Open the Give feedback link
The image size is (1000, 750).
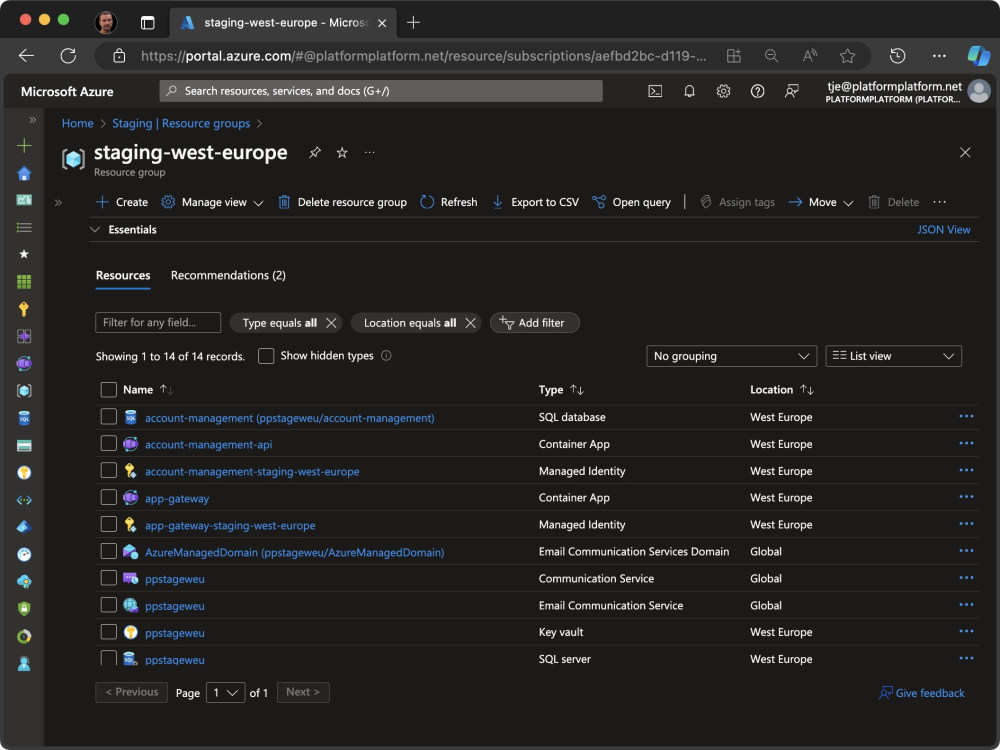pos(922,693)
